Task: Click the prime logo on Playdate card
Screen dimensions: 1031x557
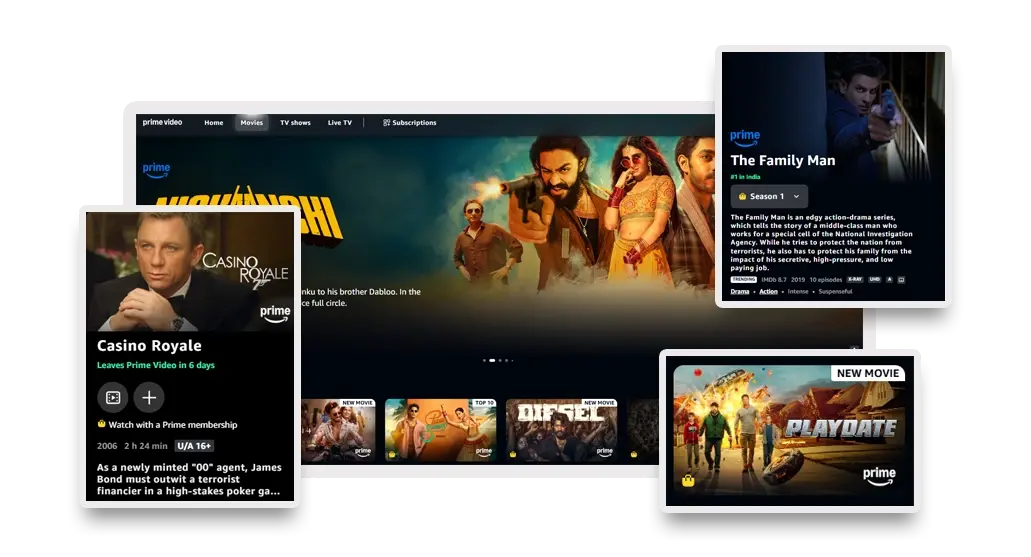Action: (879, 476)
